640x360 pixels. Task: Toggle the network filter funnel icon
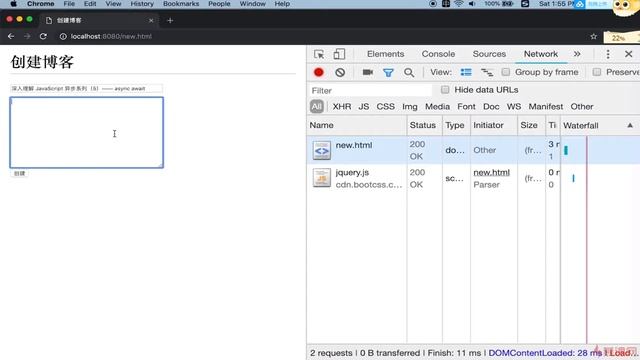[388, 73]
